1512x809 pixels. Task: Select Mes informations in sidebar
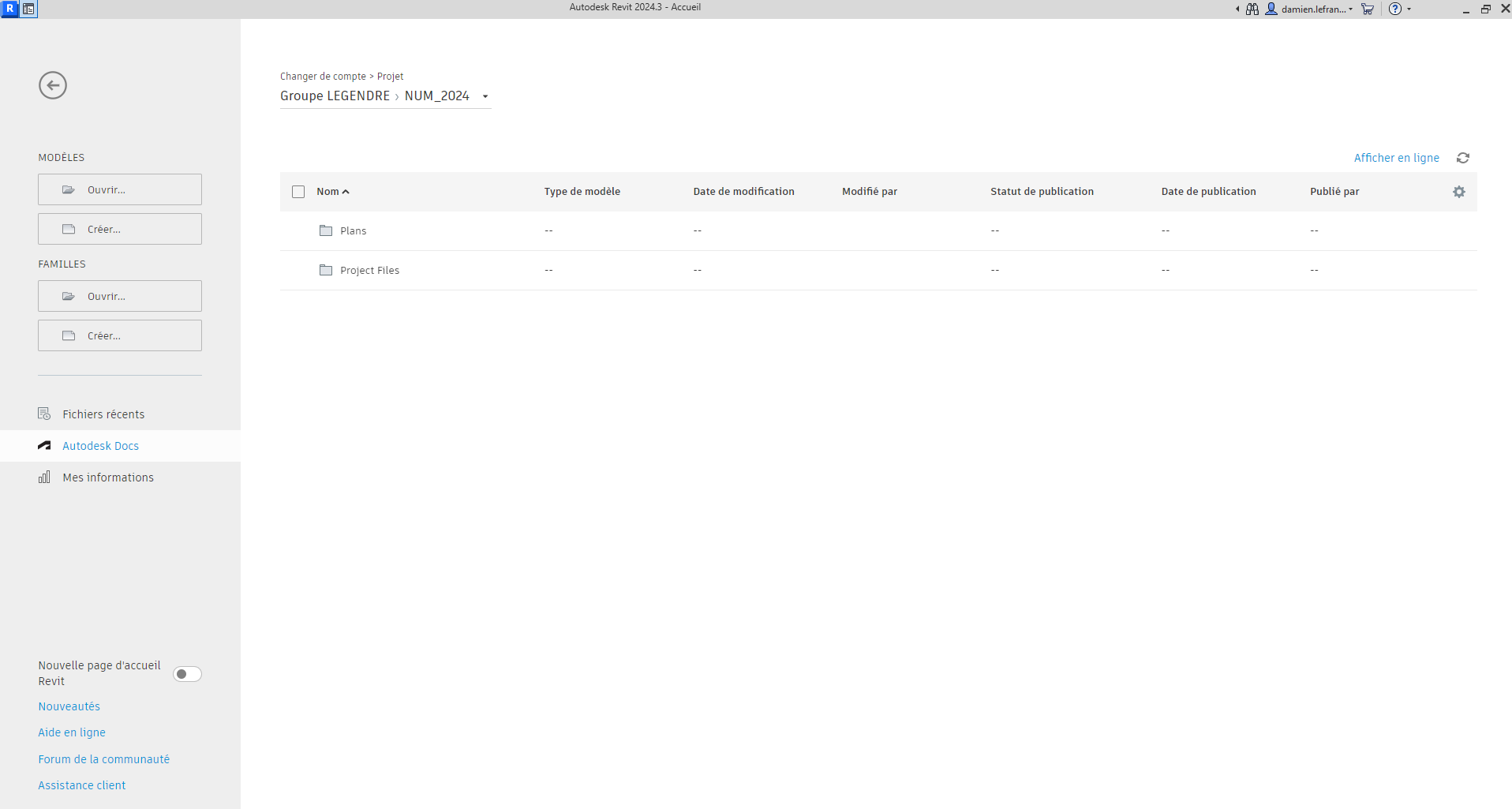click(108, 478)
